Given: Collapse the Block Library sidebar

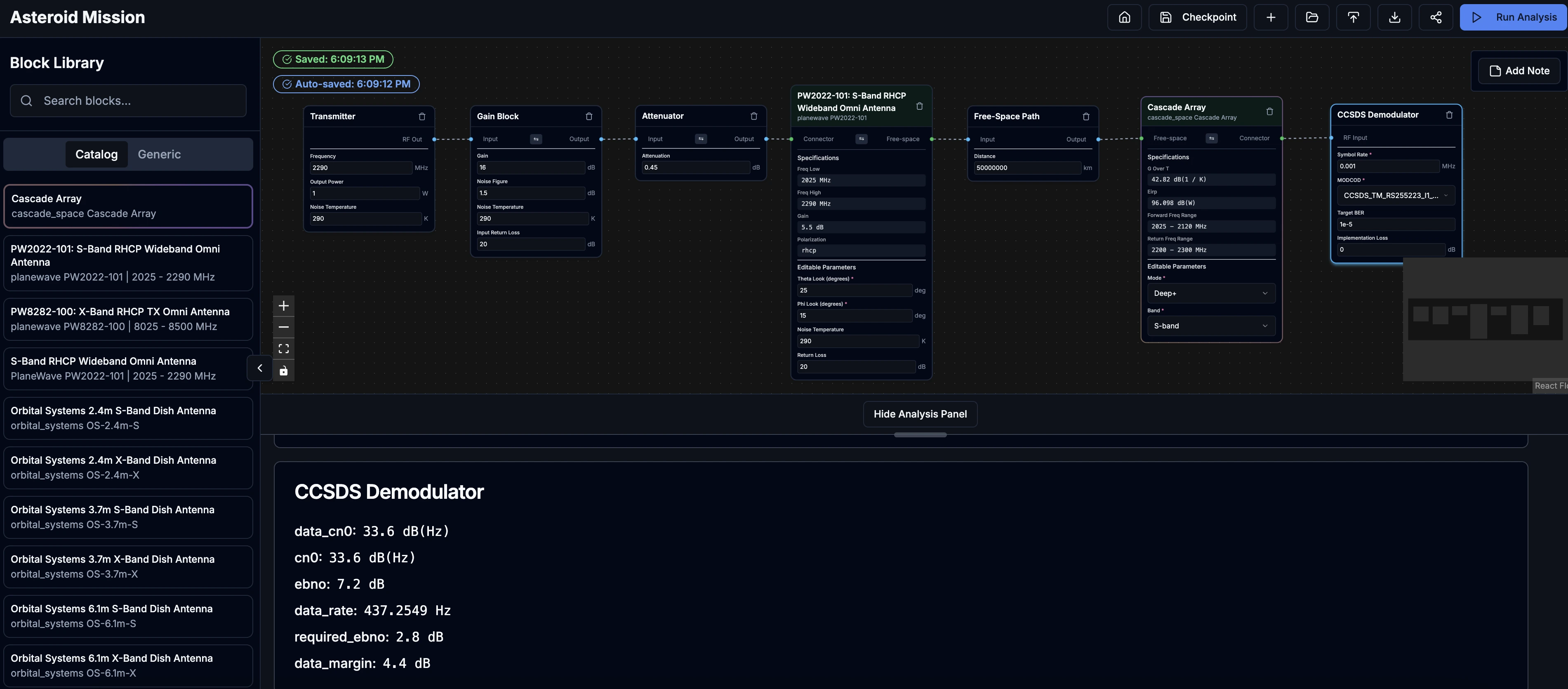Looking at the screenshot, I should (260, 368).
